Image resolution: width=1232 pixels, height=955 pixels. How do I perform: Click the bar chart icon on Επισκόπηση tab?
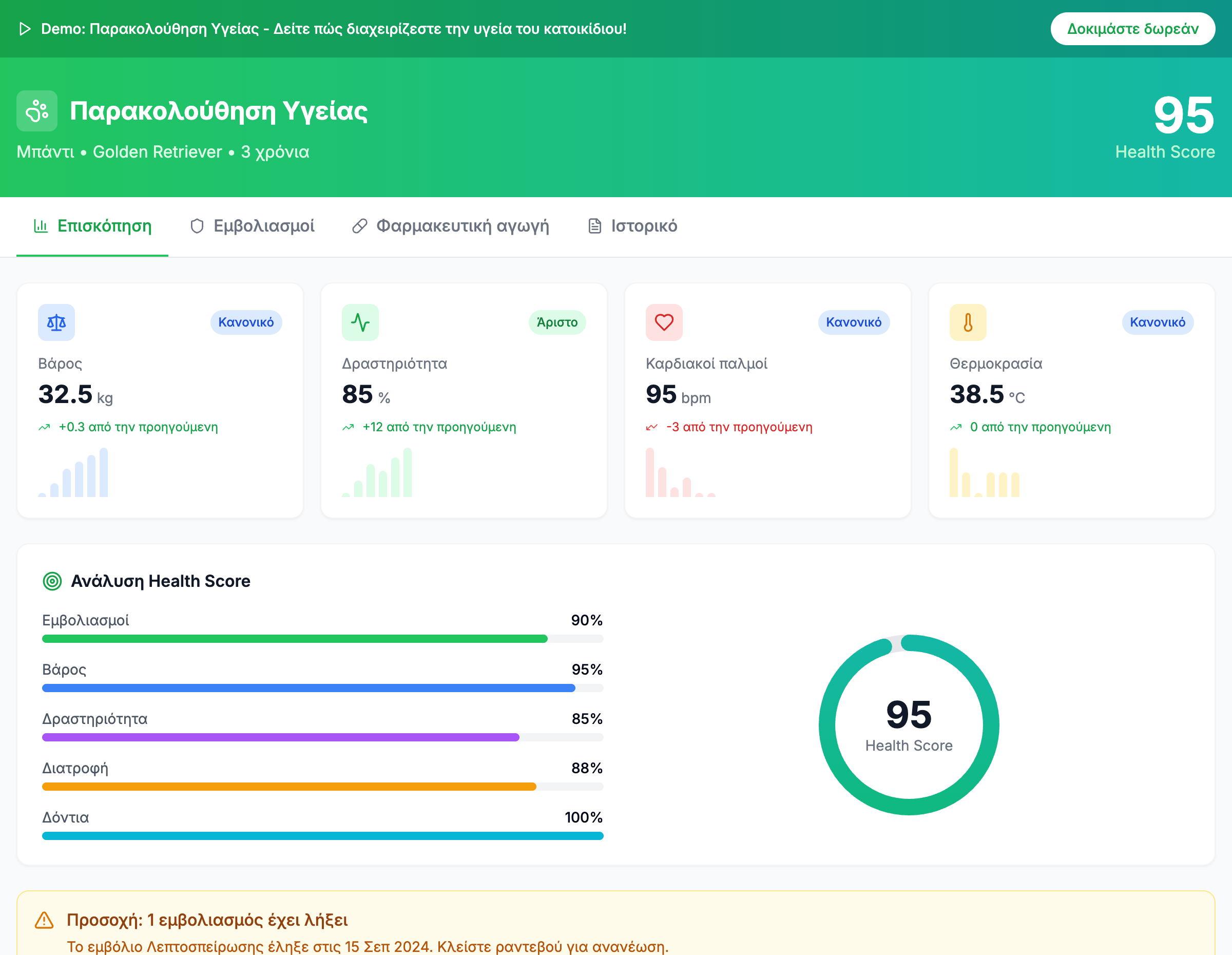(41, 226)
